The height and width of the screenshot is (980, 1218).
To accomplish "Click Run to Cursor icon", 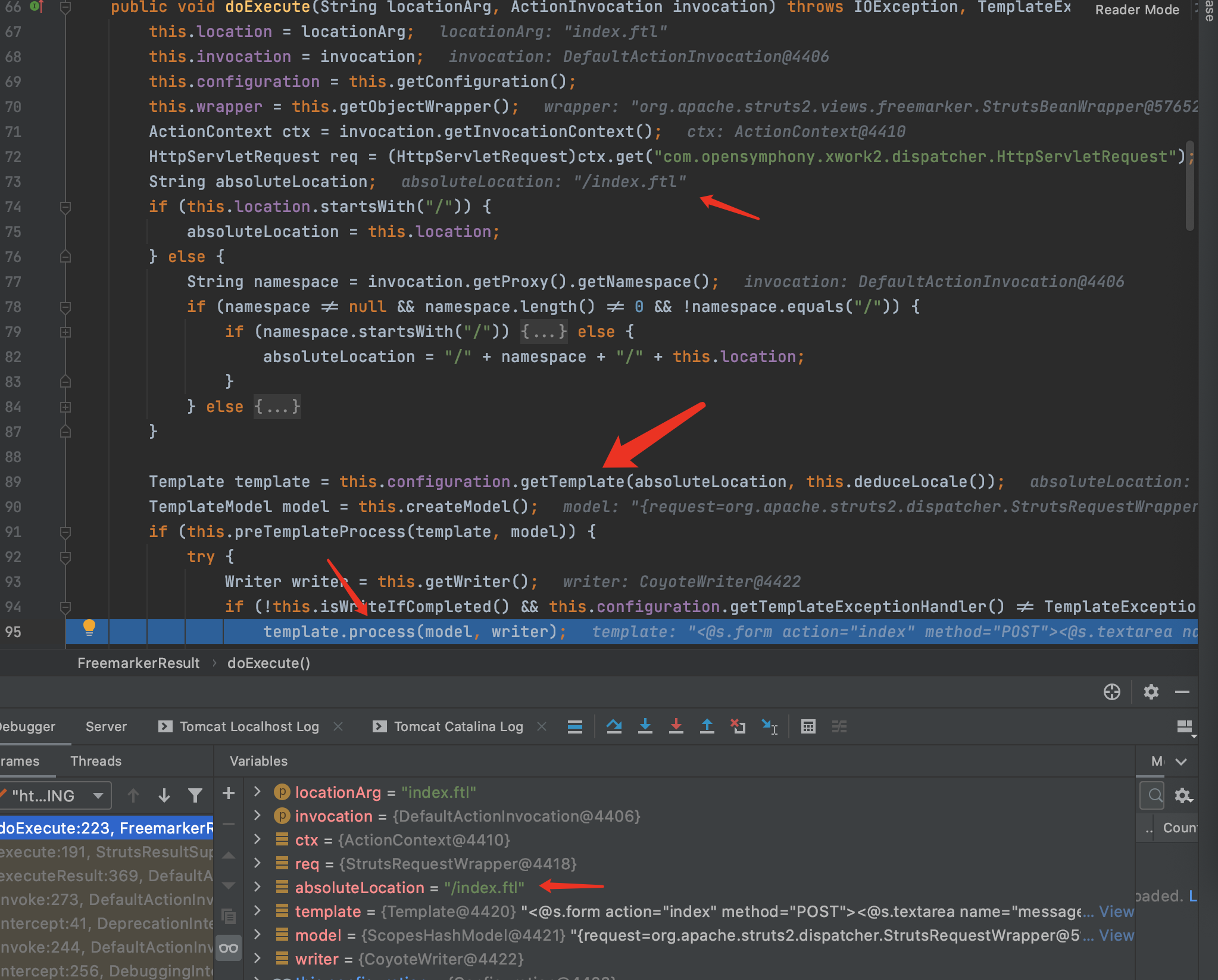I will (x=769, y=726).
